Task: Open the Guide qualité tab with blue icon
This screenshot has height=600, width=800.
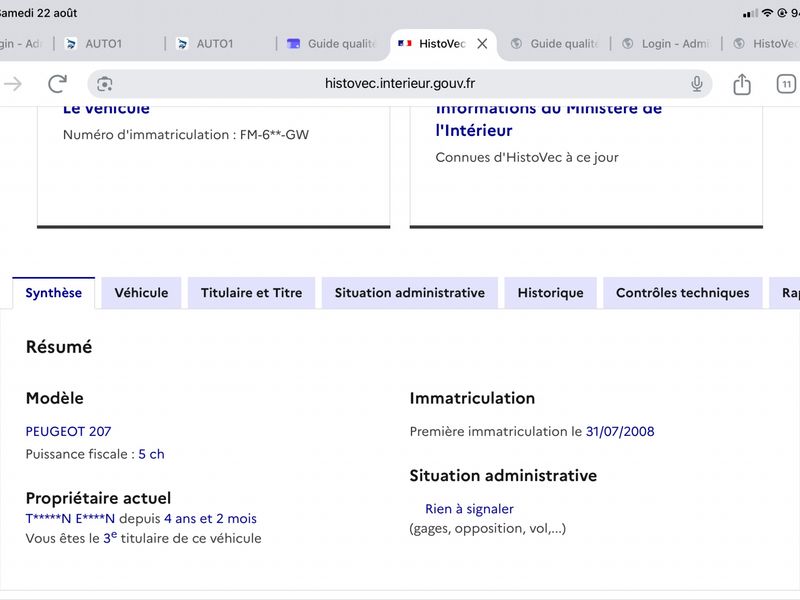Action: pos(332,44)
